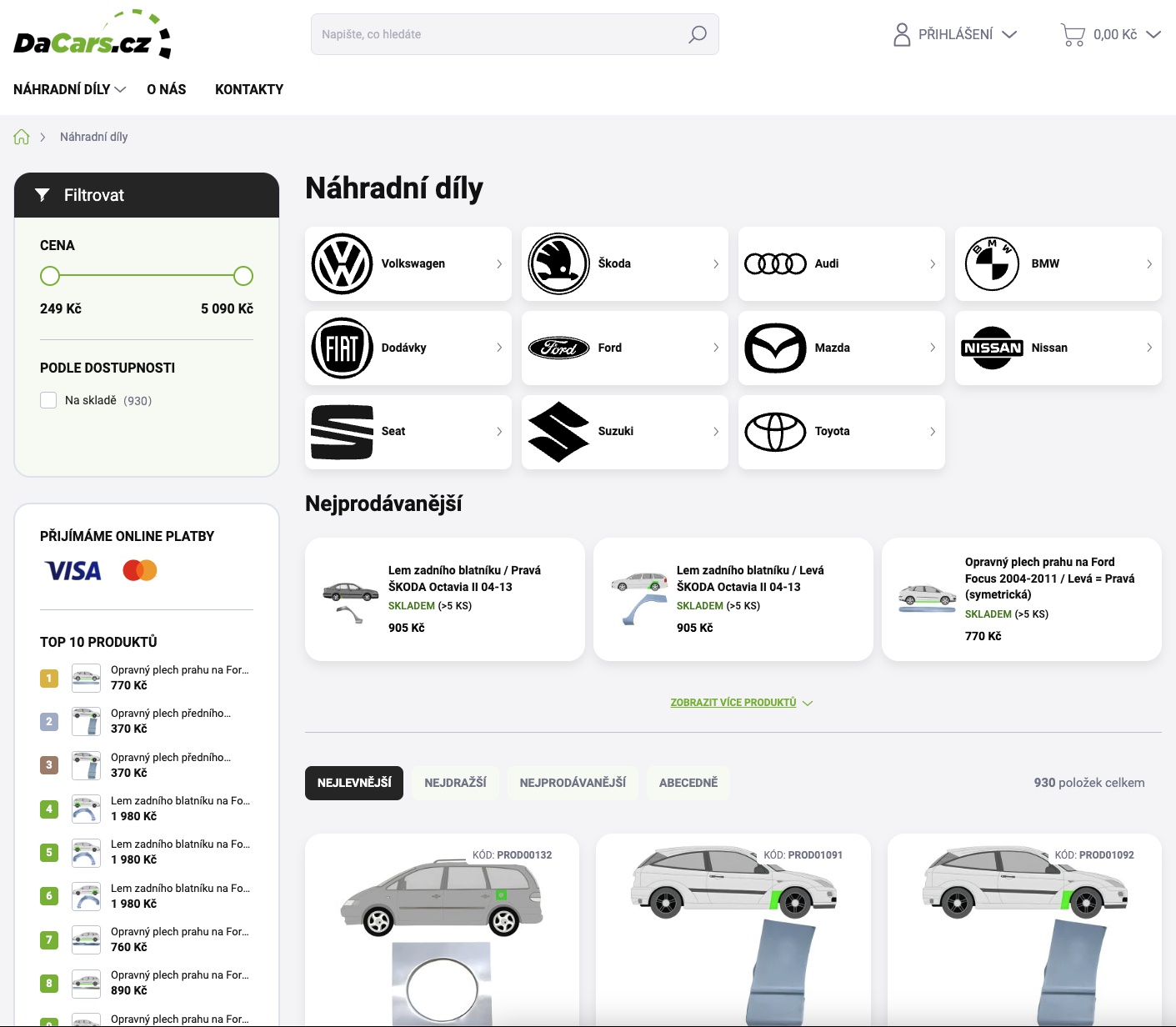The width and height of the screenshot is (1176, 1027).
Task: Open the Kontakty menu item
Action: click(x=249, y=89)
